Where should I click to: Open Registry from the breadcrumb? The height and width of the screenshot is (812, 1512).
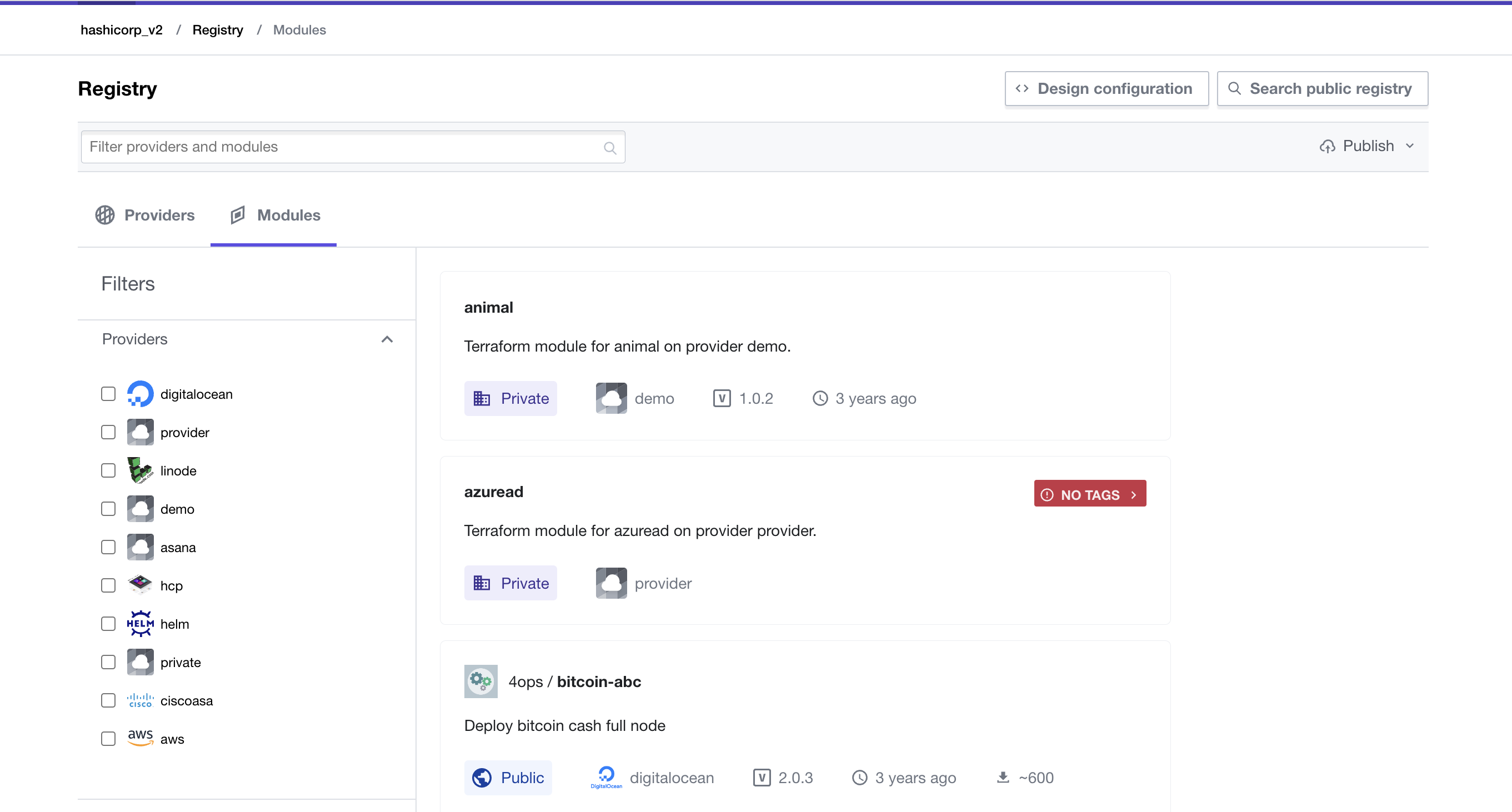(x=218, y=29)
